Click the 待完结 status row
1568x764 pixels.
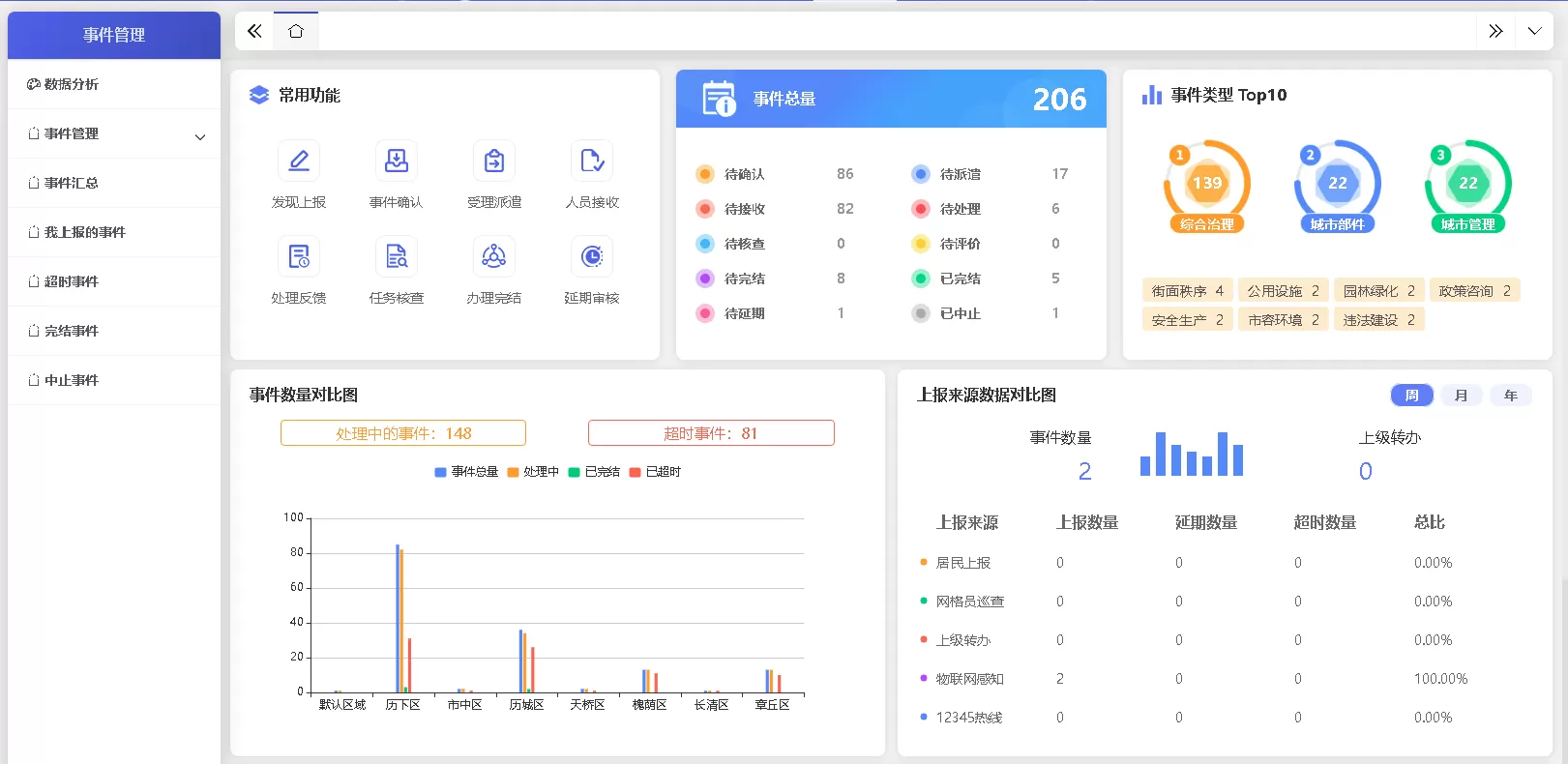[x=776, y=279]
